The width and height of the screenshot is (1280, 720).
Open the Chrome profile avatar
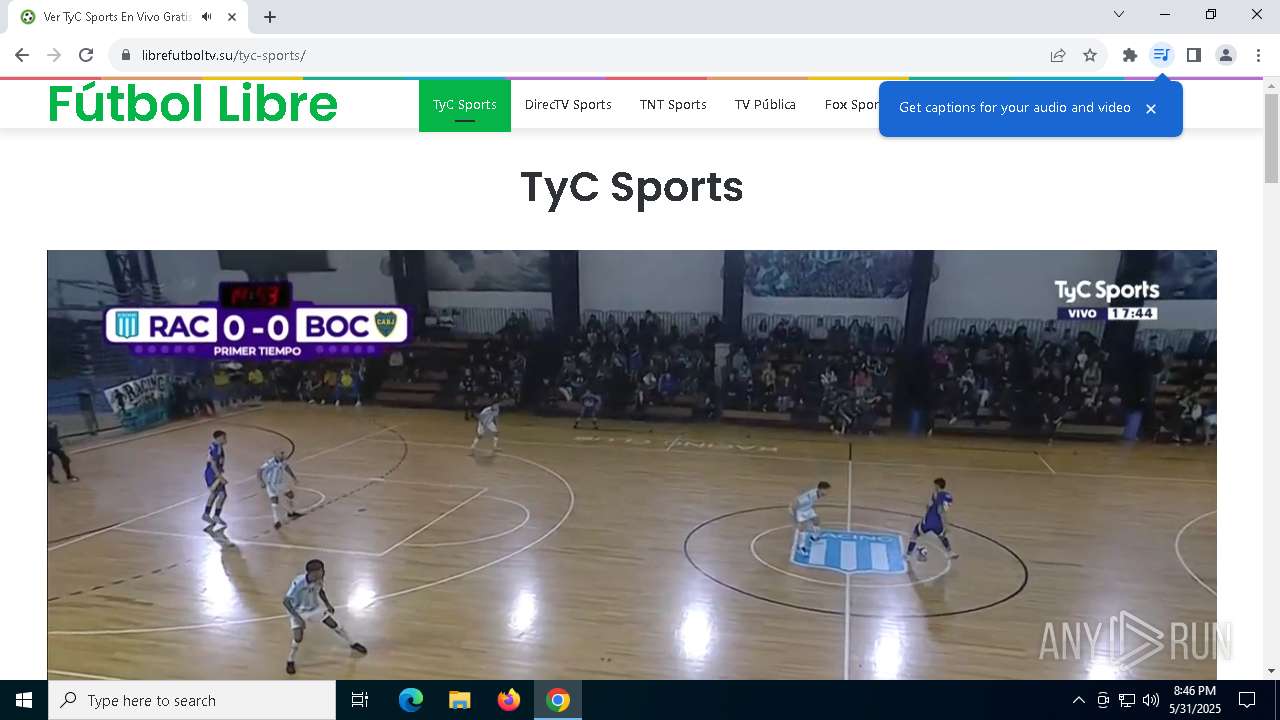pos(1226,55)
